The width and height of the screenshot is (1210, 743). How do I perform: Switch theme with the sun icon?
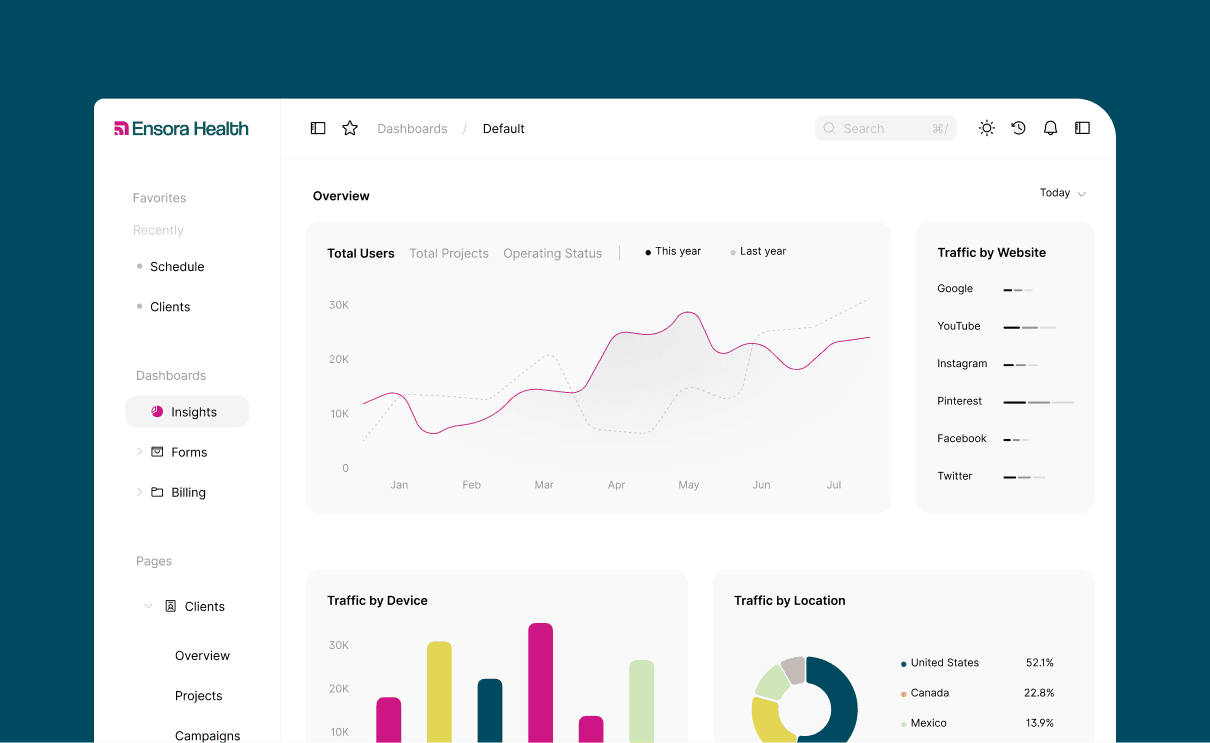tap(986, 128)
